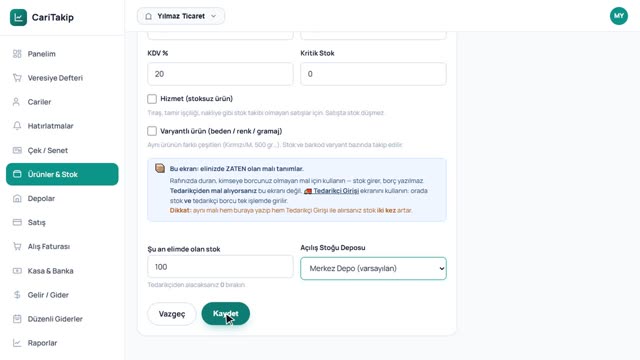Image resolution: width=640 pixels, height=360 pixels.
Task: Select the Veresiye Defteri cart icon
Action: 17,78
